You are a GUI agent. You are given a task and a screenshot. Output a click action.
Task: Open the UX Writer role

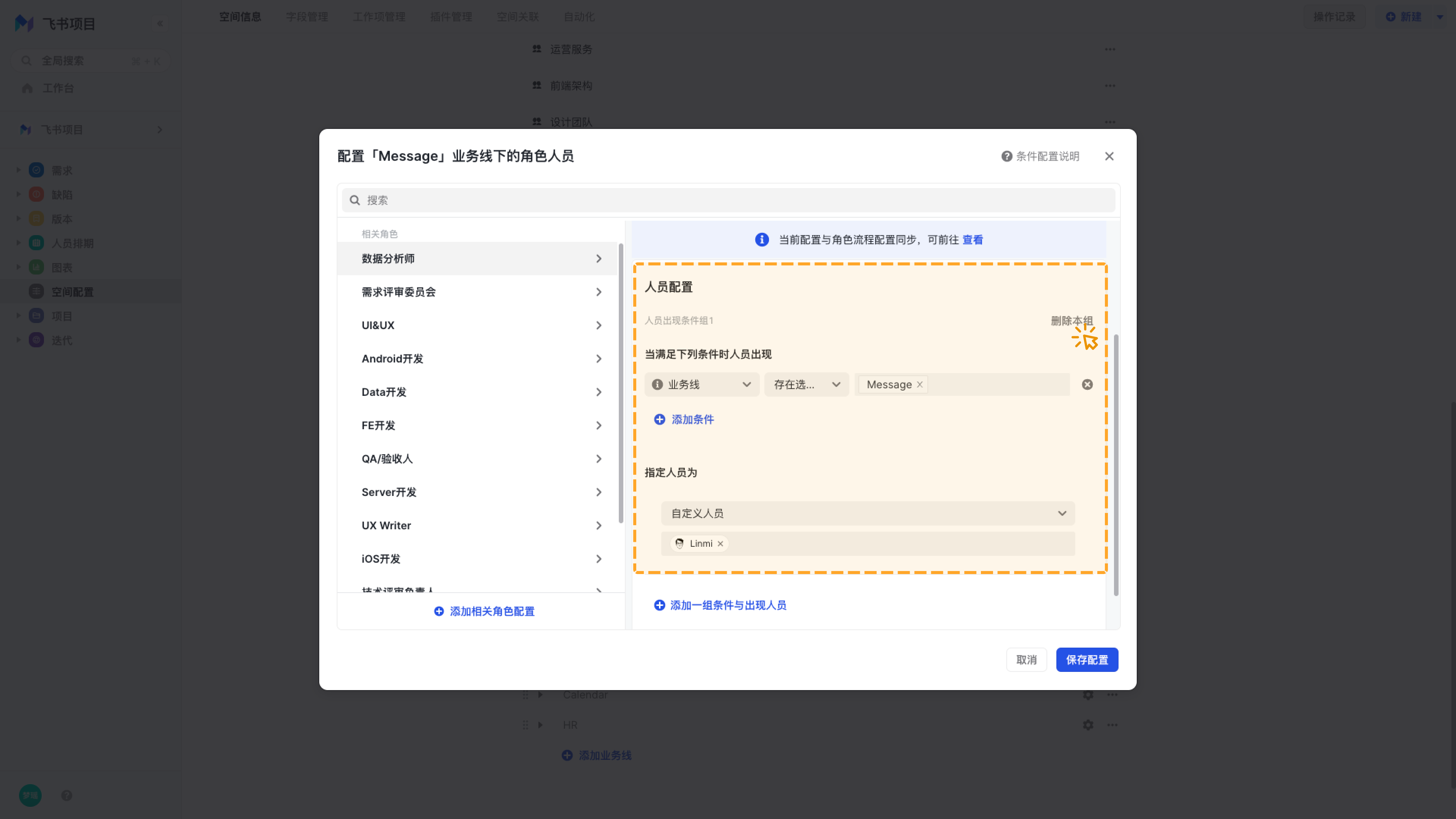point(478,525)
